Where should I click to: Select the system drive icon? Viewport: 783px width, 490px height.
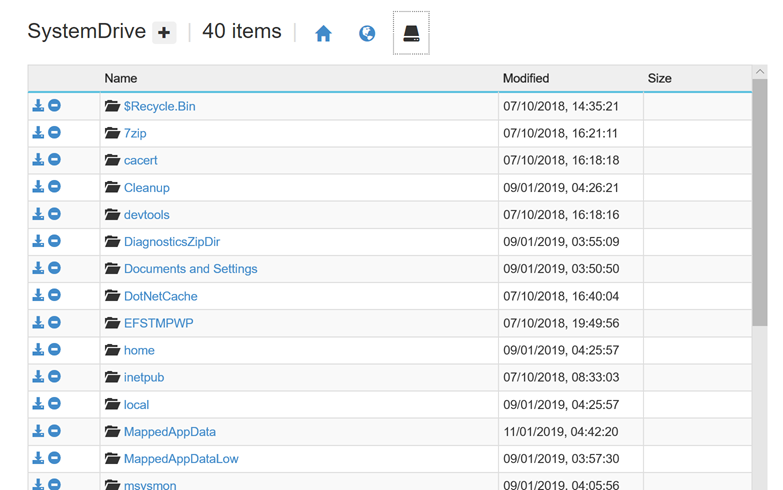(411, 34)
